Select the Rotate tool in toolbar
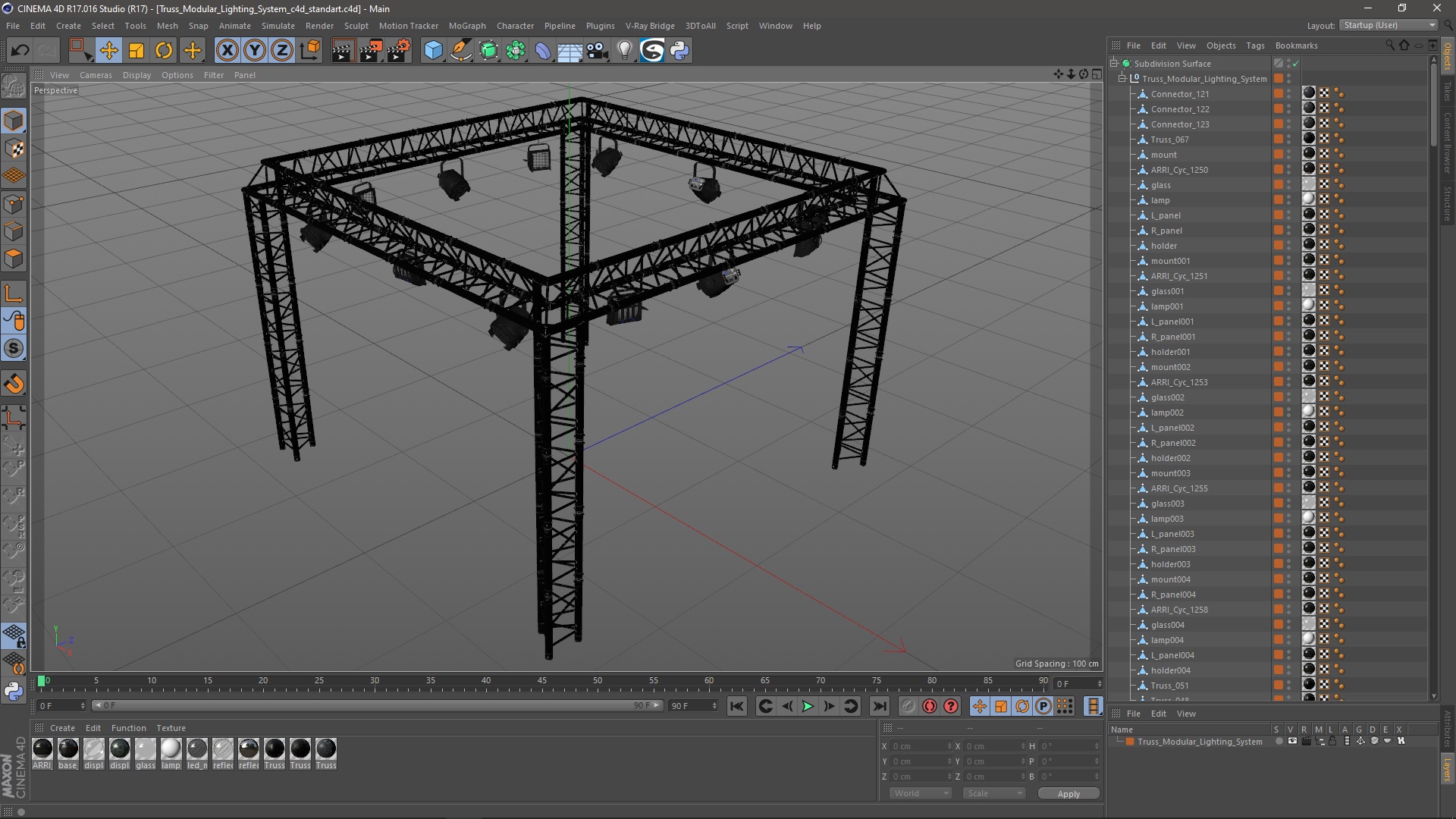This screenshot has width=1456, height=819. tap(164, 51)
